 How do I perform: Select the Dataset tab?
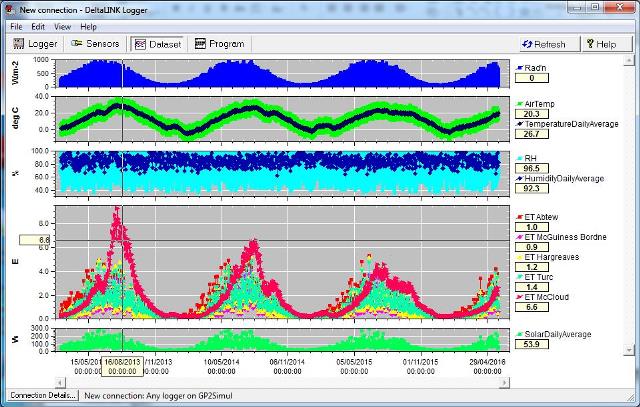click(x=158, y=44)
